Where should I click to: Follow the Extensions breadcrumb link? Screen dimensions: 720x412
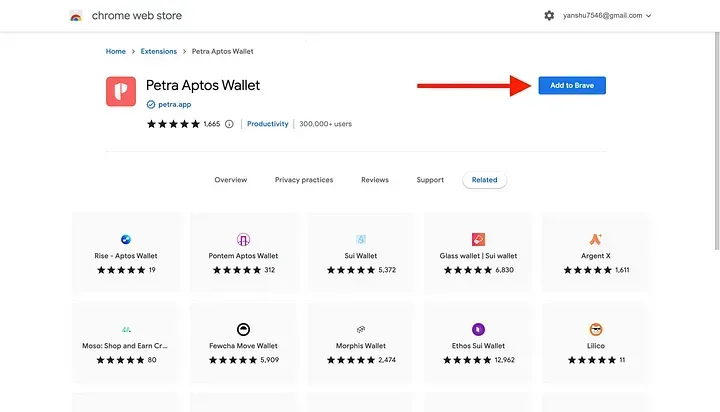pos(158,51)
